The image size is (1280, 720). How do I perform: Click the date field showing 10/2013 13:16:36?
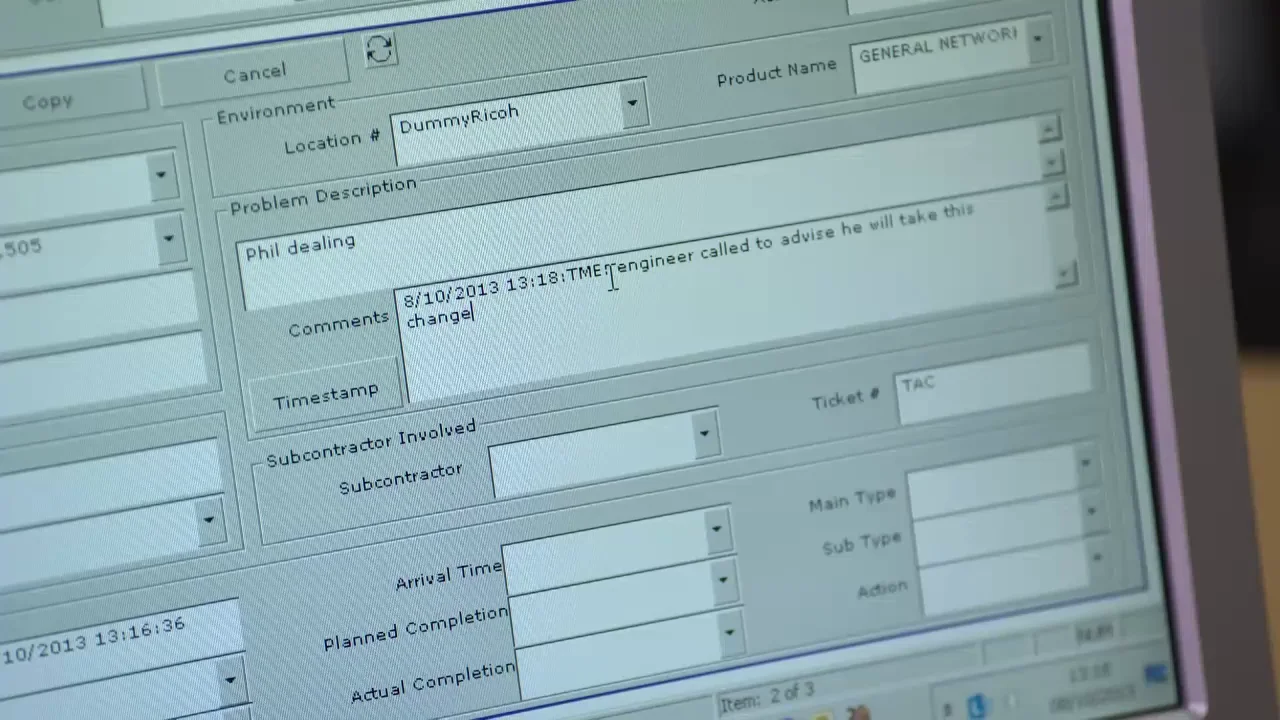pyautogui.click(x=118, y=640)
